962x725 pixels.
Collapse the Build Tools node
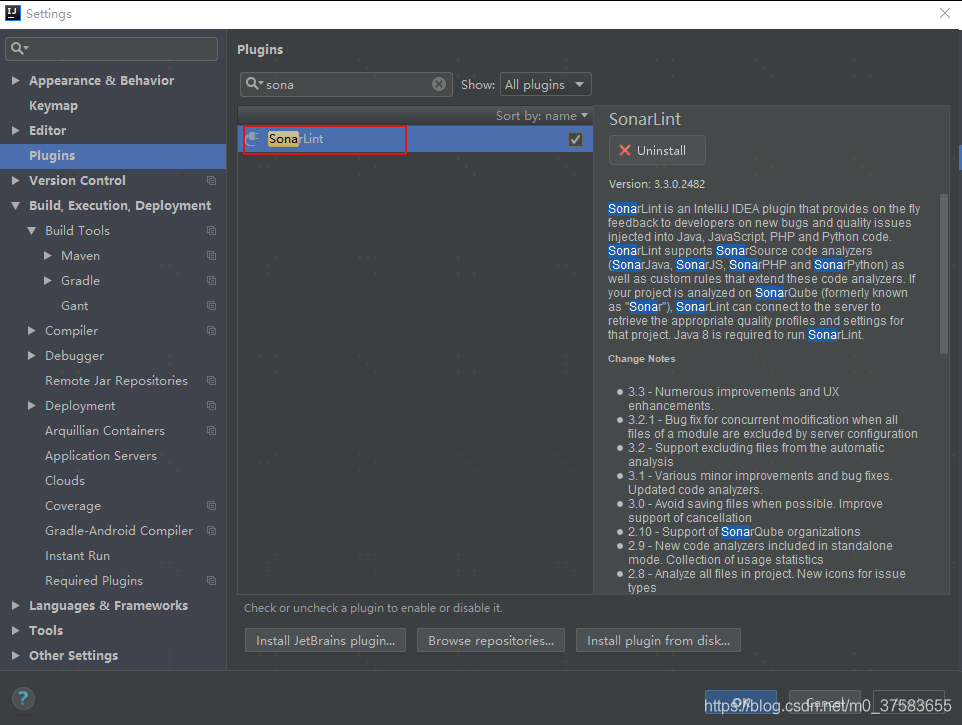click(31, 231)
